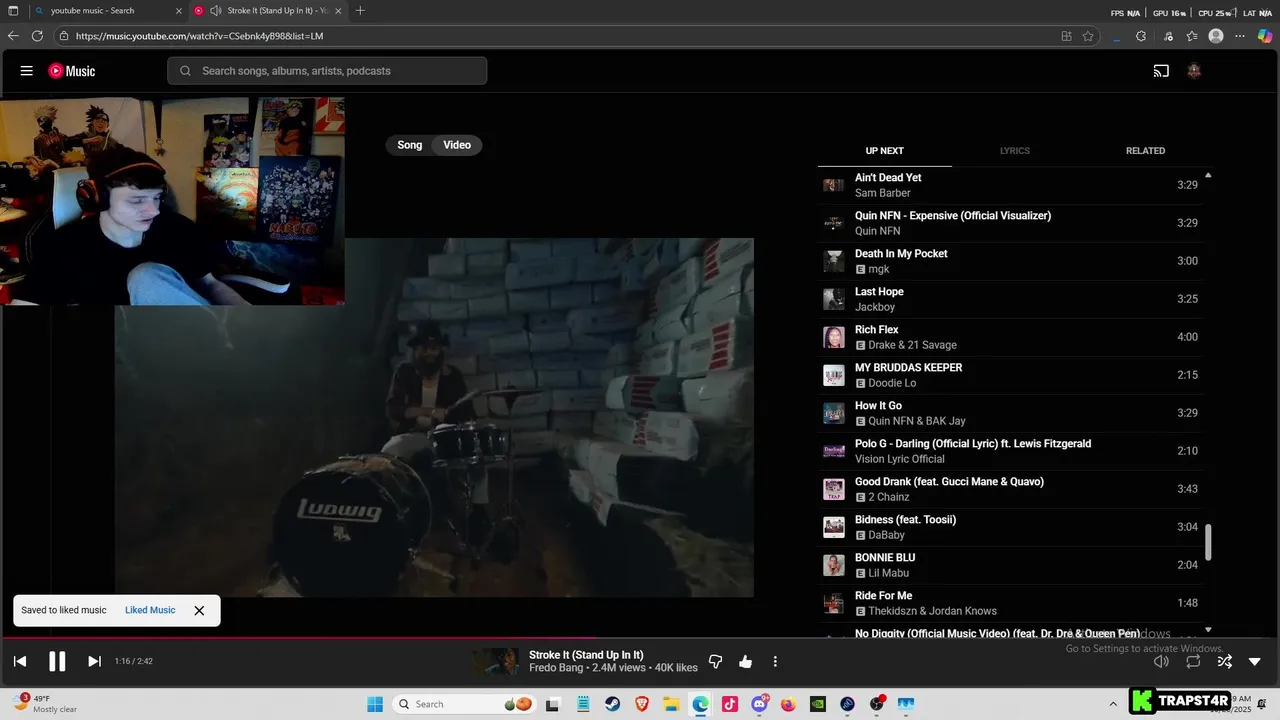
Task: Dislike Stroke It (Stand Up In It)
Action: 716,661
